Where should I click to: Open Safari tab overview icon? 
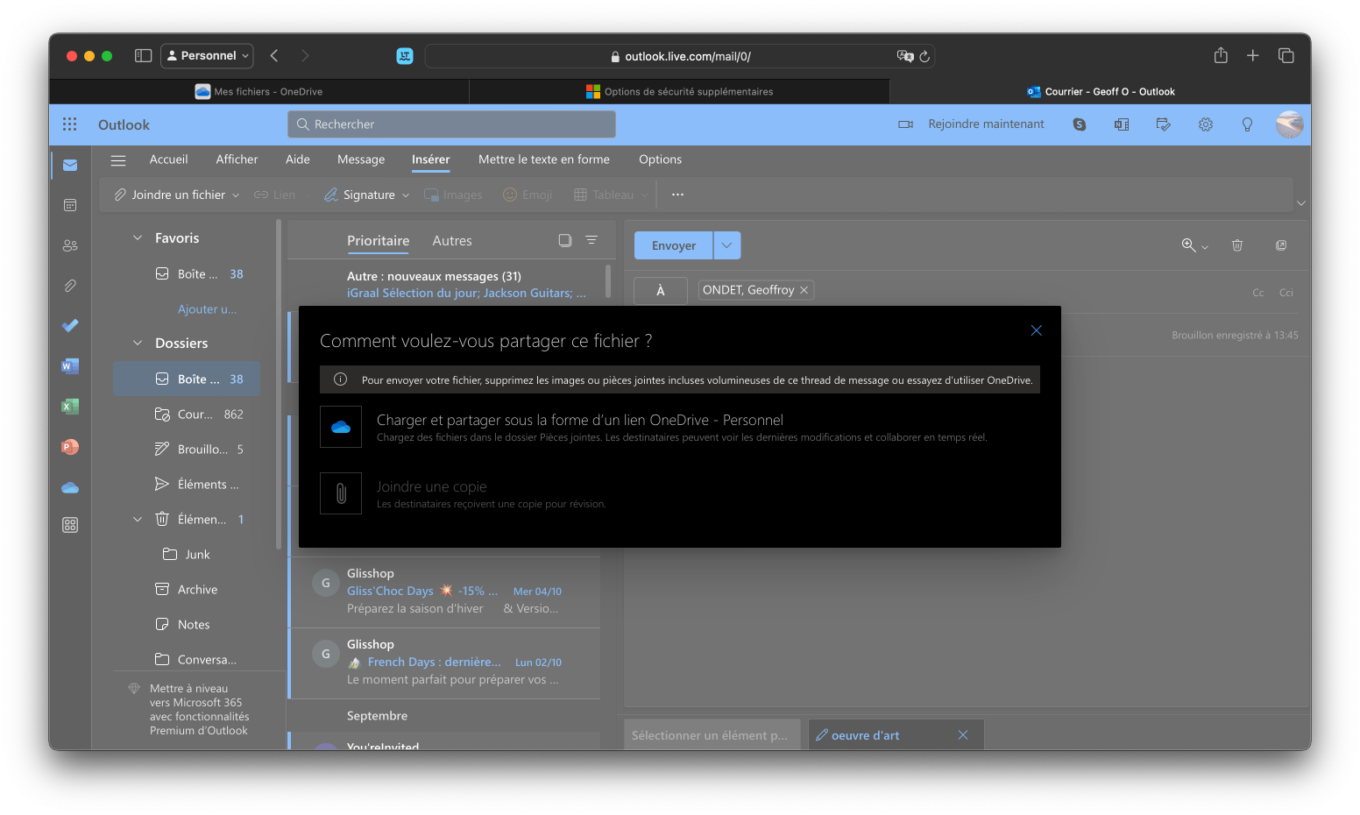tap(1286, 56)
